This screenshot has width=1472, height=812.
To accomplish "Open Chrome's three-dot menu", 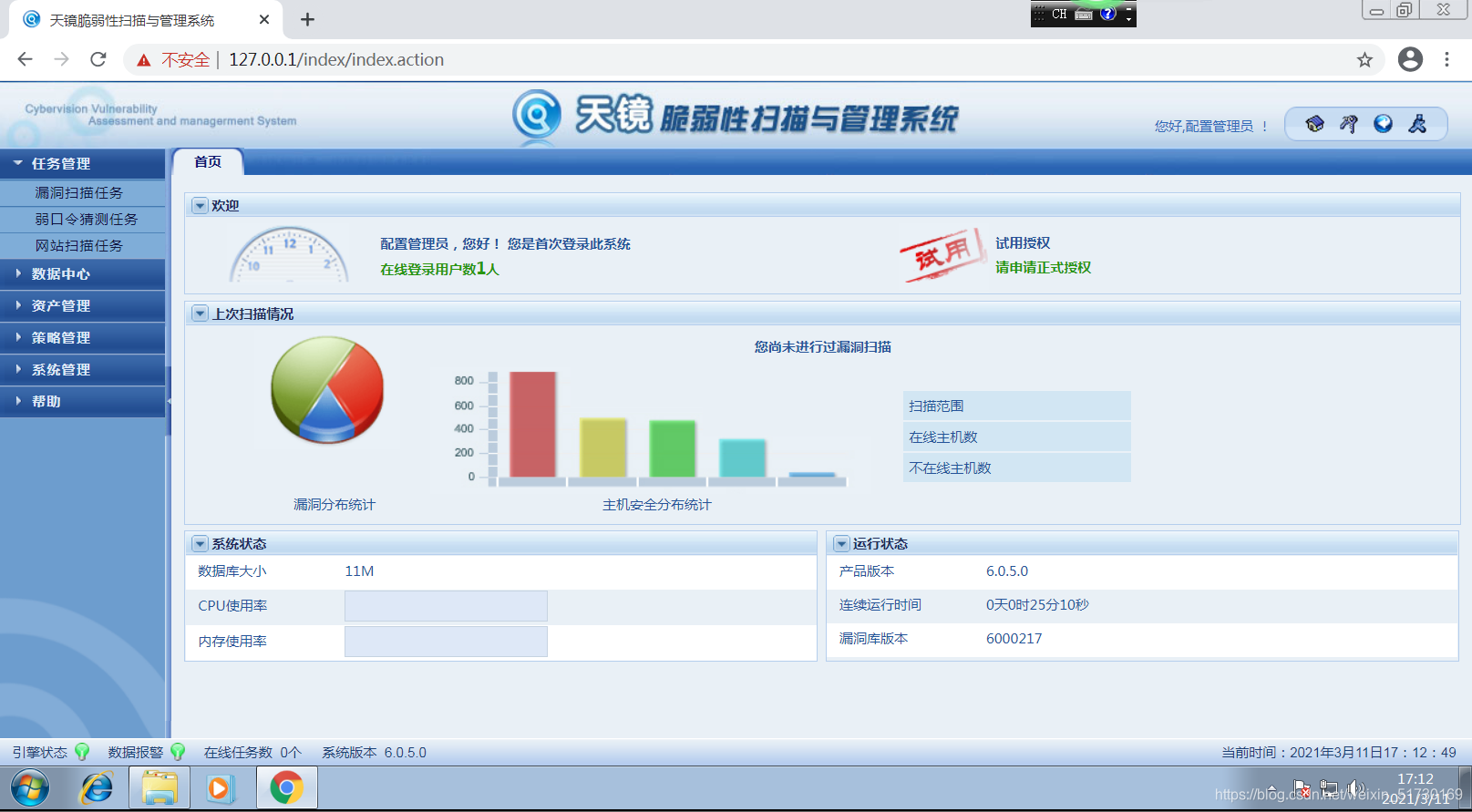I will coord(1446,59).
